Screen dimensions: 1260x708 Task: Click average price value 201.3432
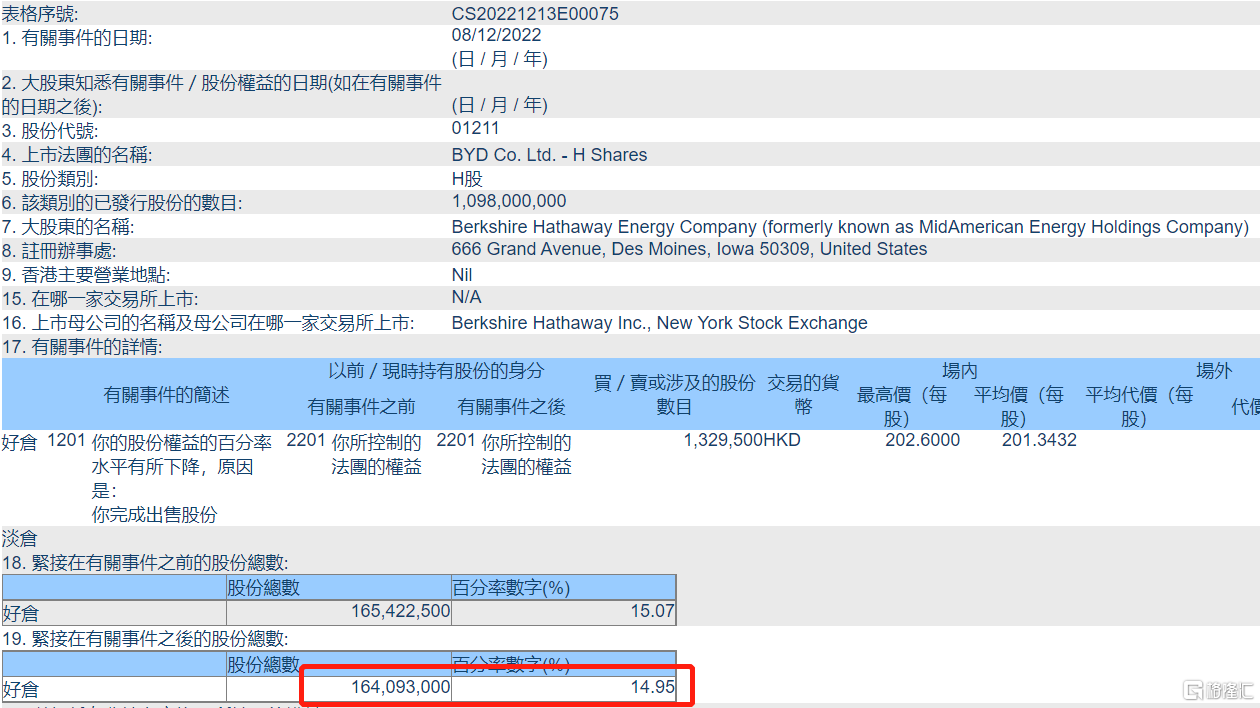point(1039,440)
